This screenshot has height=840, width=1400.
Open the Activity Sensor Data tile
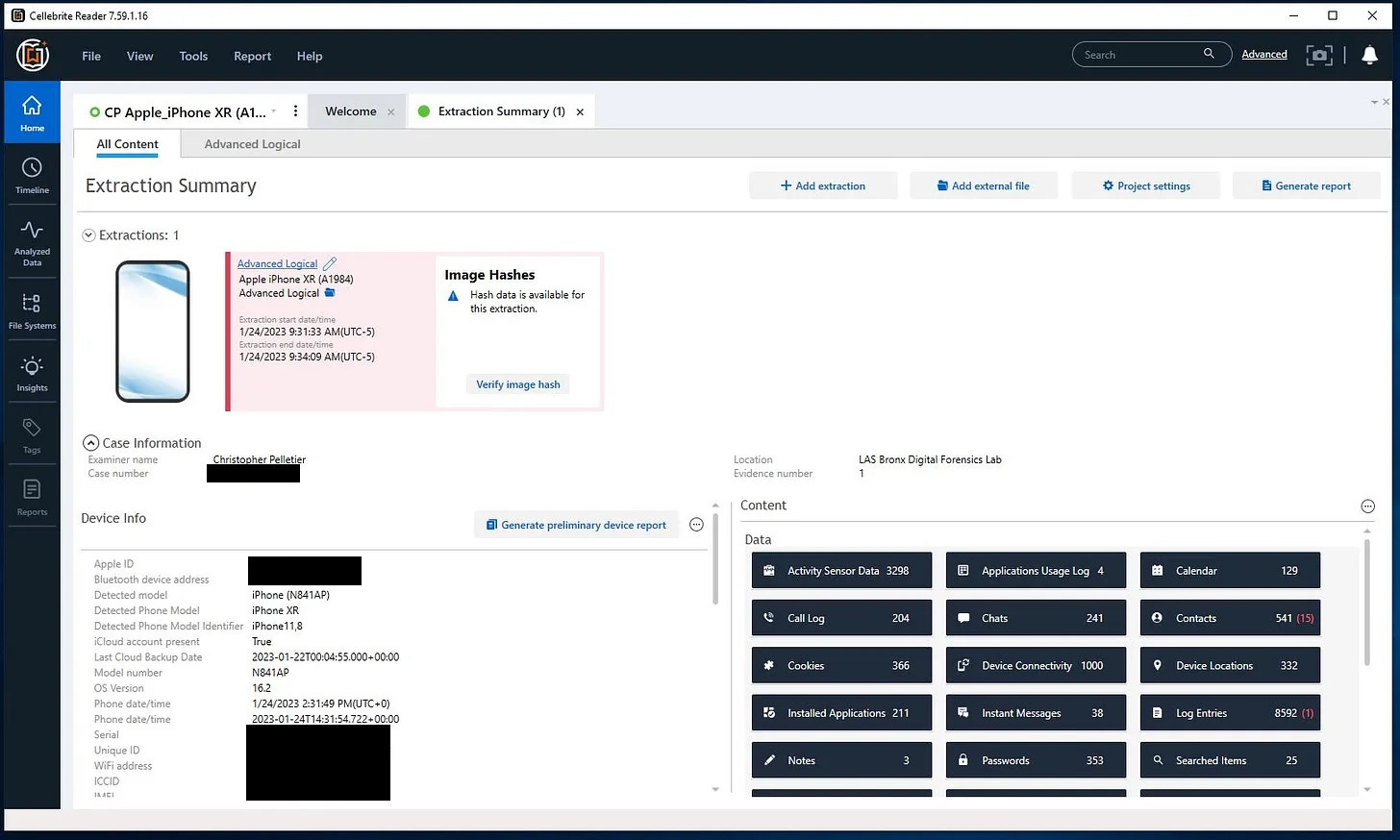[x=841, y=570]
